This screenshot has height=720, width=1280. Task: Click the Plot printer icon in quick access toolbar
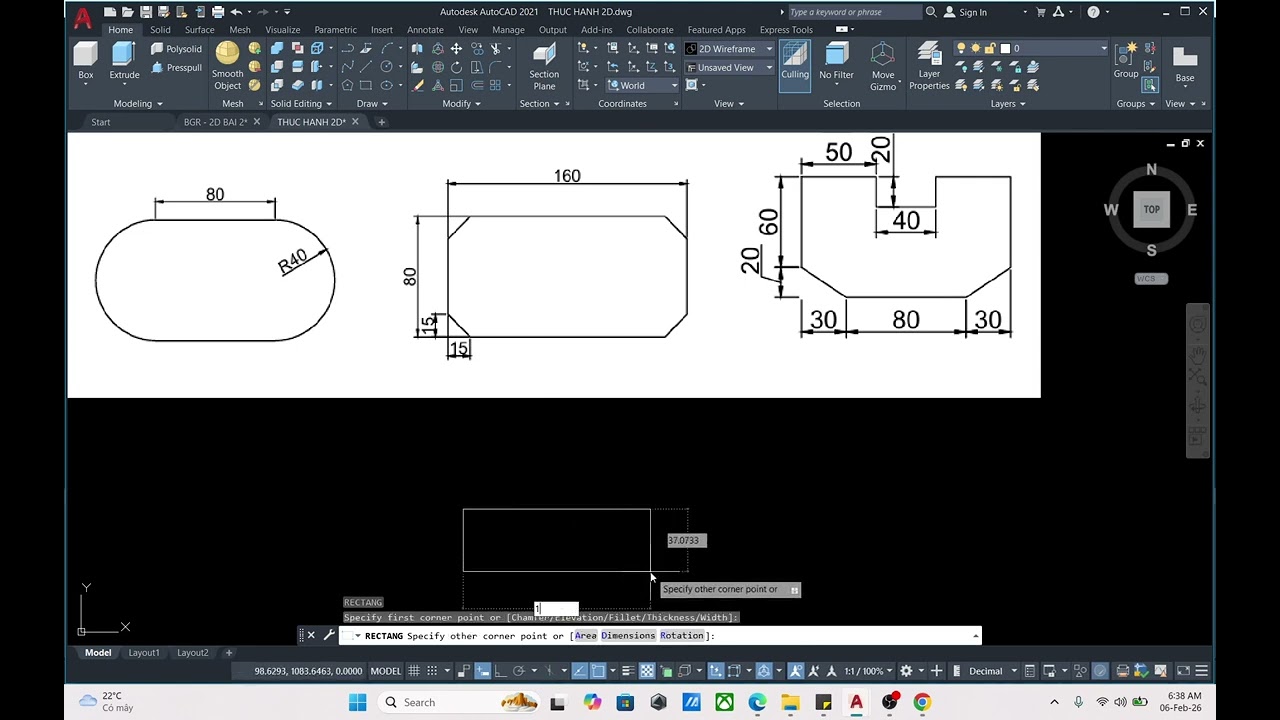[218, 12]
